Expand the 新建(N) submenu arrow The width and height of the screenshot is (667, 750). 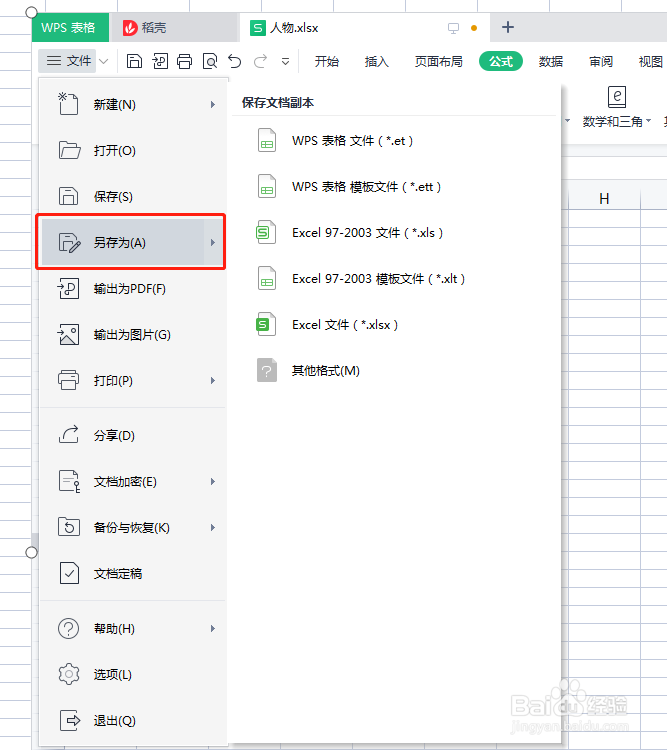click(213, 104)
